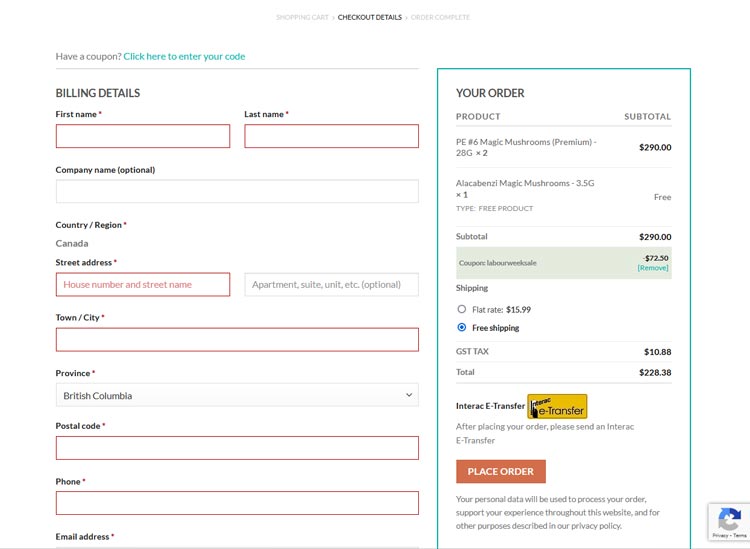The image size is (750, 549).
Task: Click the Order Complete breadcrumb step
Action: tap(440, 17)
